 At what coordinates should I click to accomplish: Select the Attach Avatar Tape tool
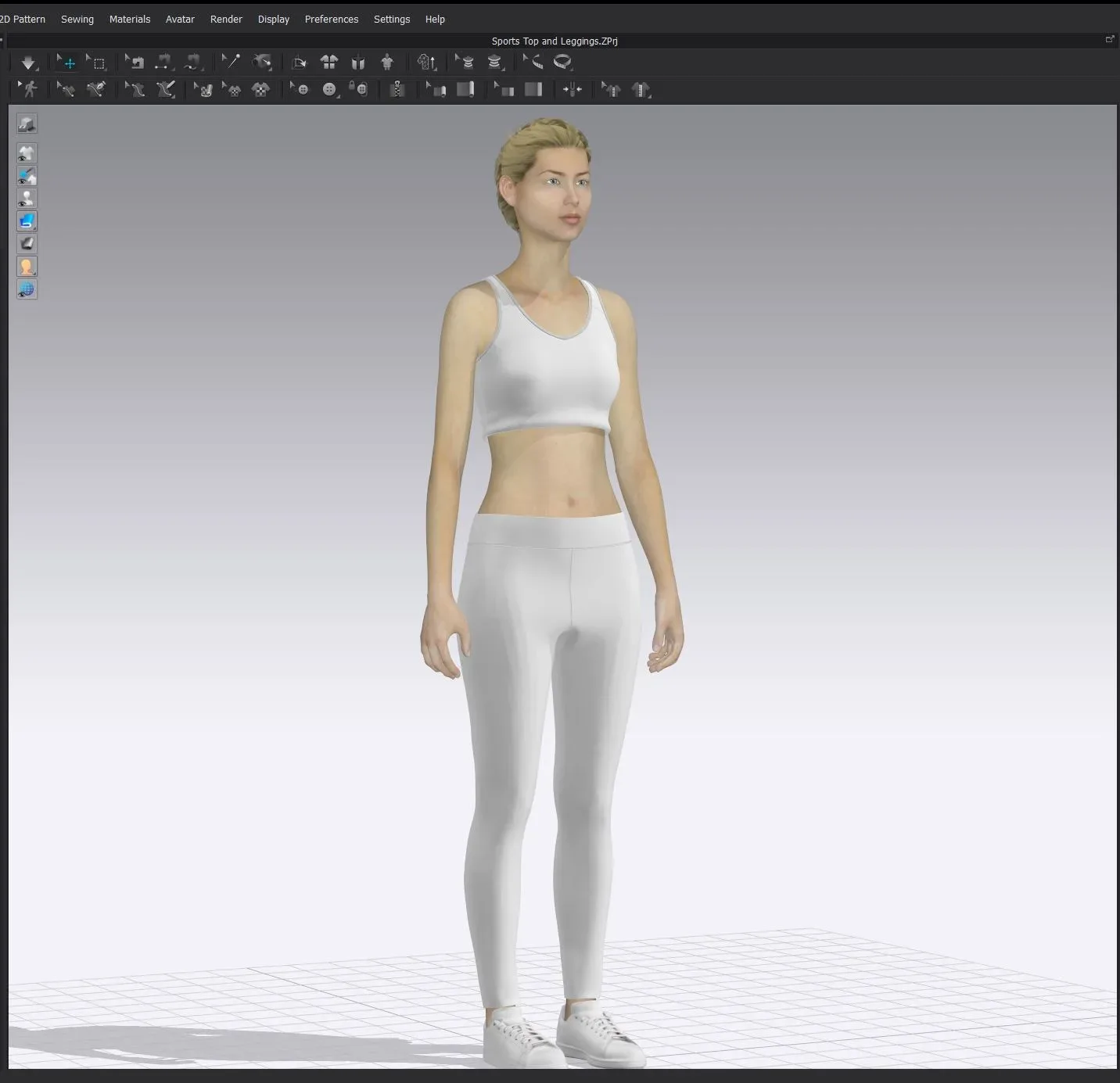click(x=495, y=63)
